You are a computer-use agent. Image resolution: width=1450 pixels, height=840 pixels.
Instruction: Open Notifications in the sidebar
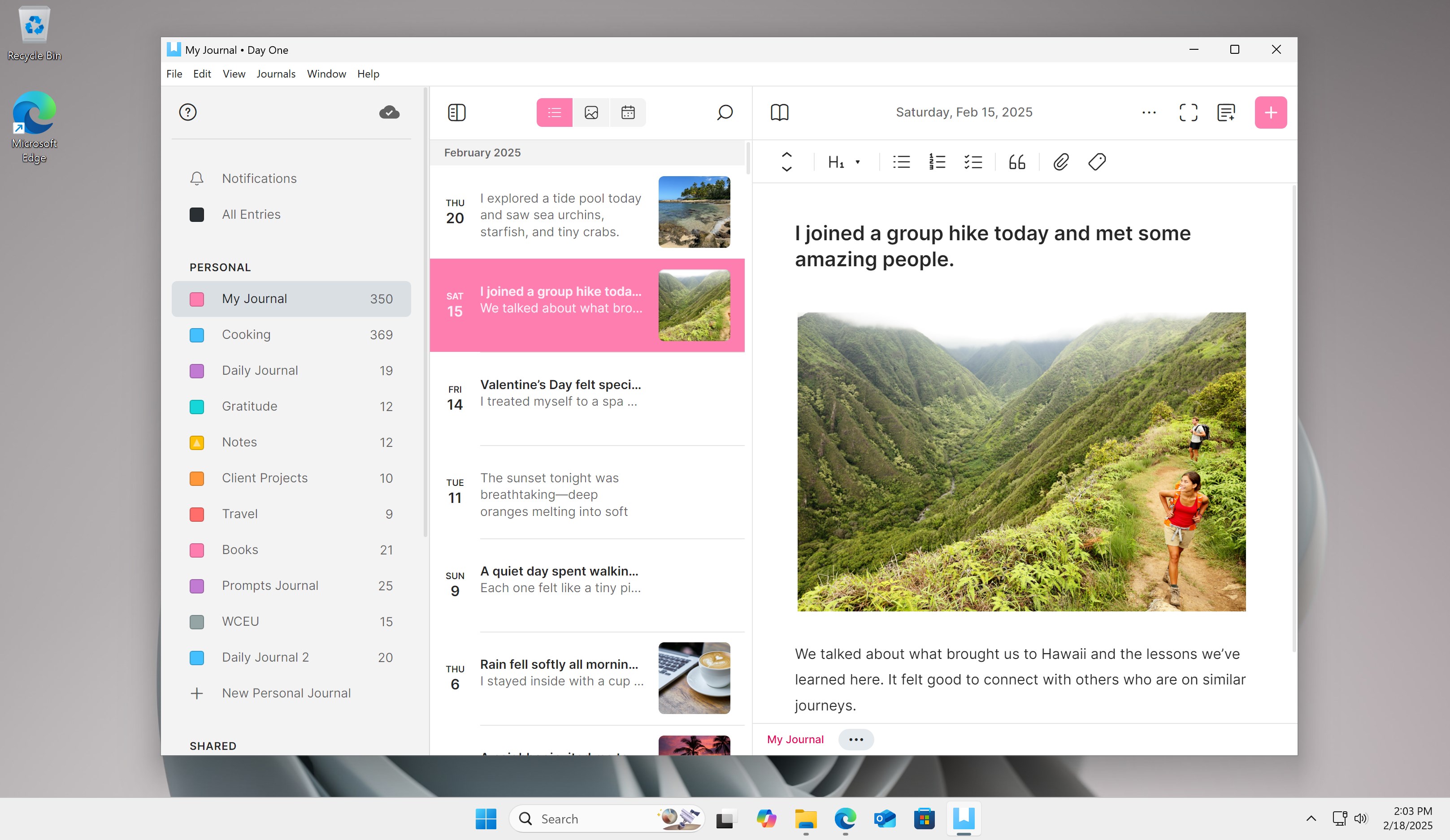[258, 178]
